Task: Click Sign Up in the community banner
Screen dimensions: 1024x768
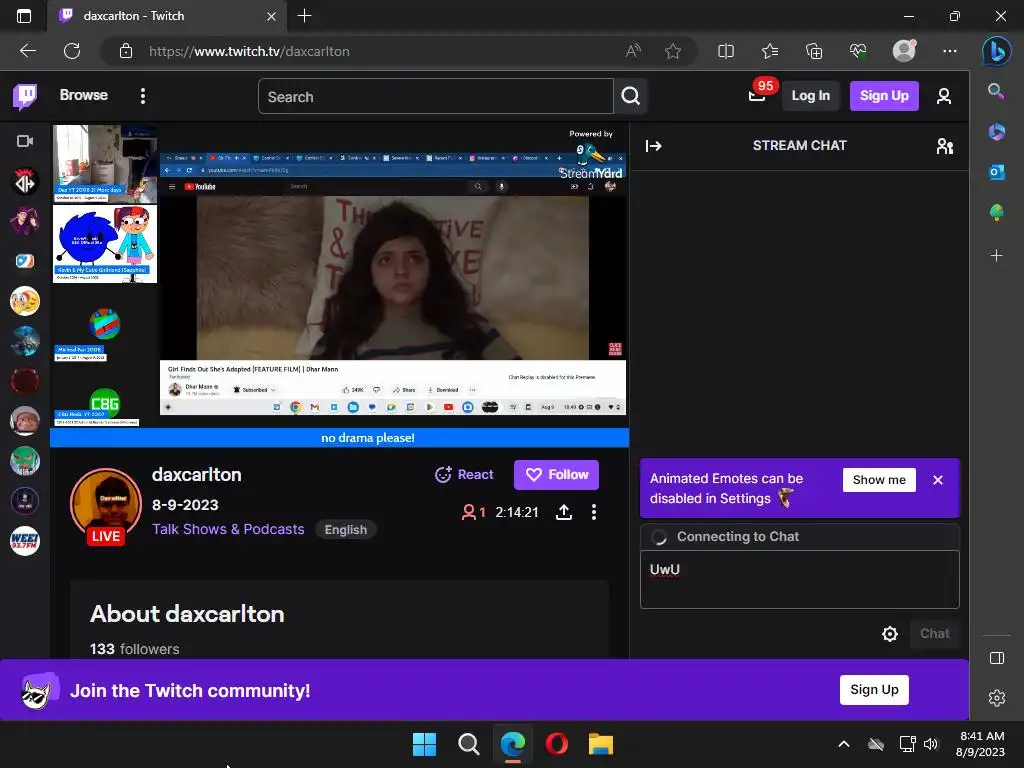Action: click(874, 690)
